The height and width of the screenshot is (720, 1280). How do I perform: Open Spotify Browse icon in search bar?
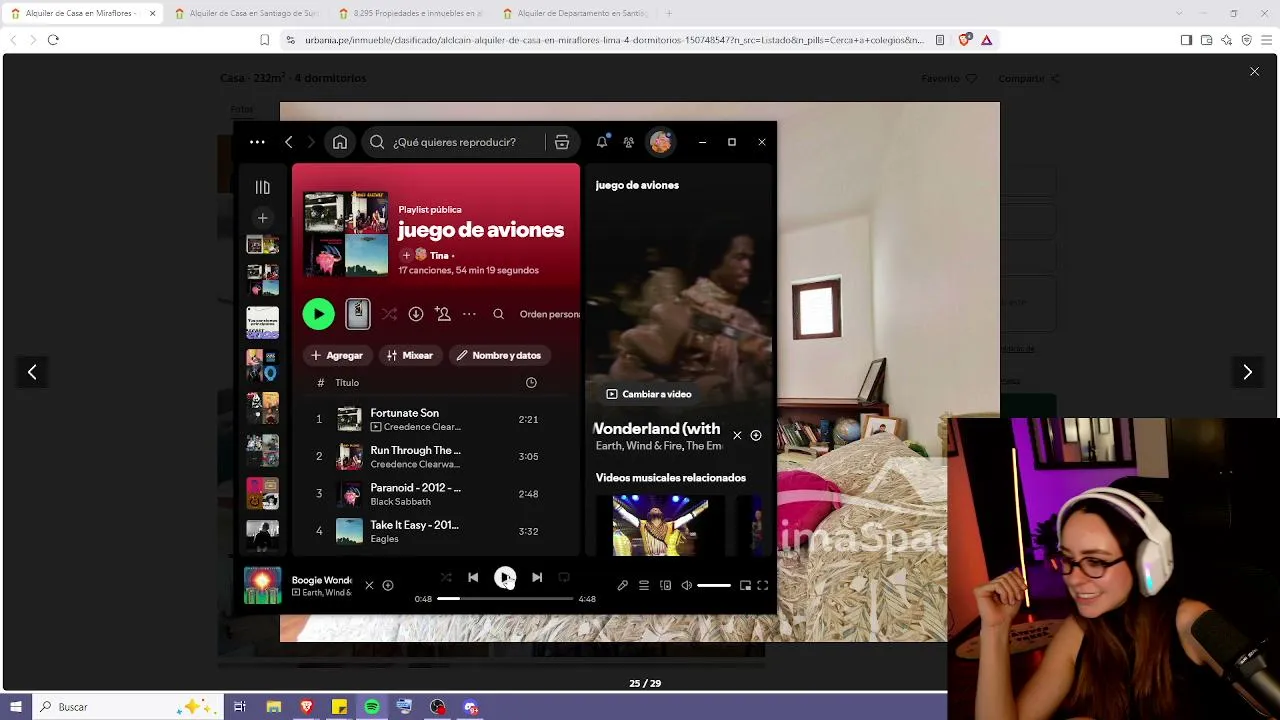click(562, 142)
